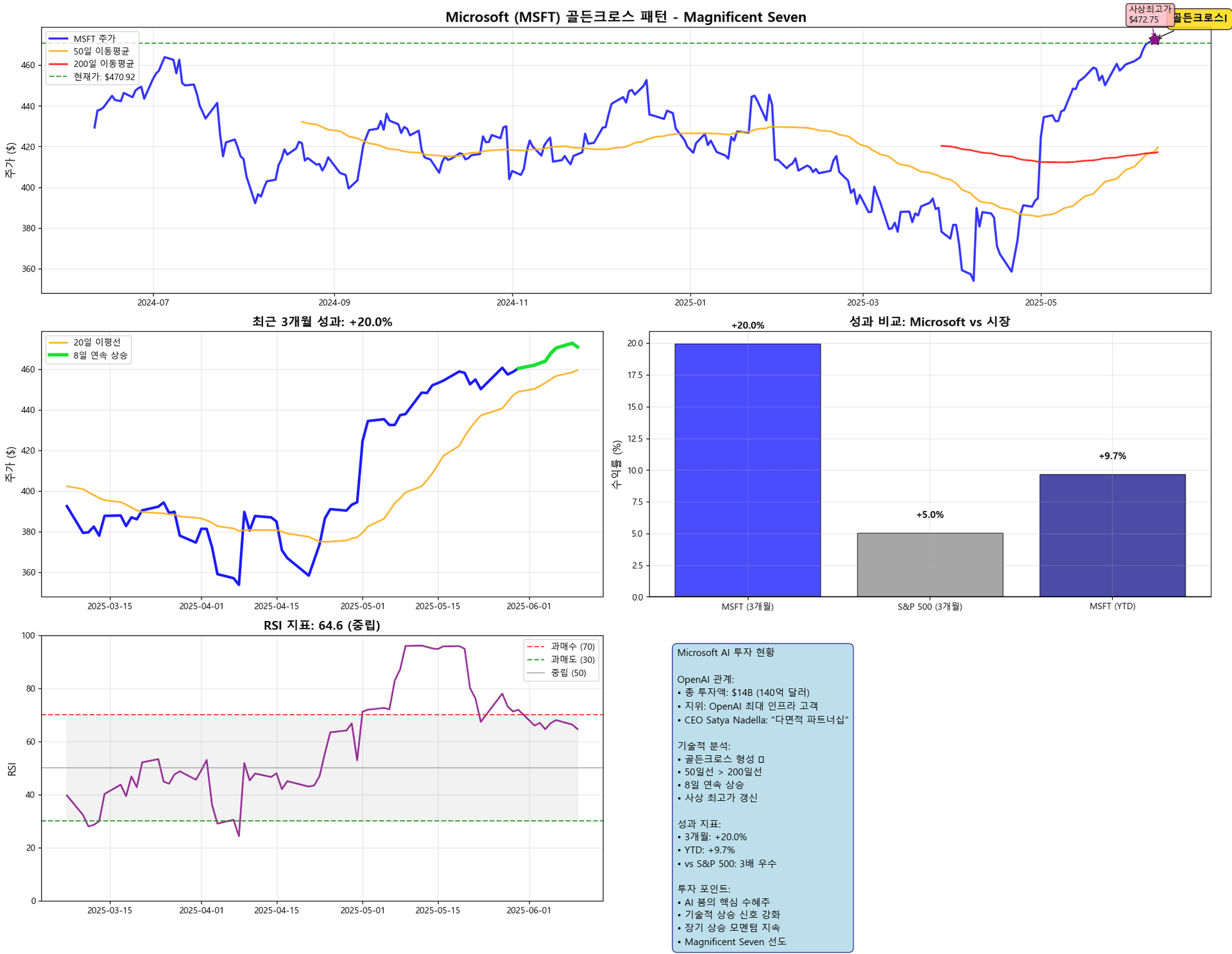Screen dimensions: 1232x954
Task: Click the 중립 (50) legend entry
Action: tap(568, 673)
